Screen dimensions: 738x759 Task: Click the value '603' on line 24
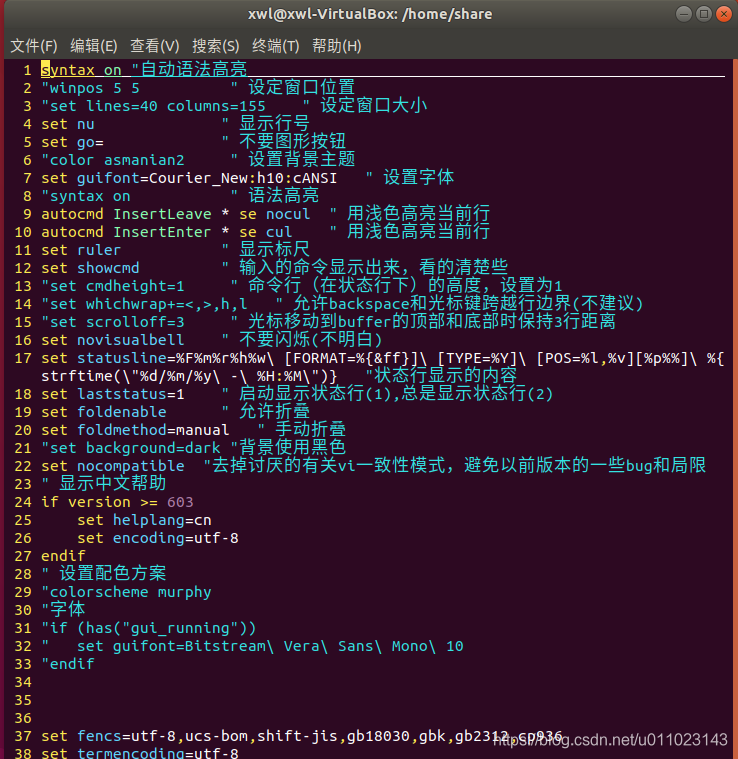pyautogui.click(x=181, y=502)
